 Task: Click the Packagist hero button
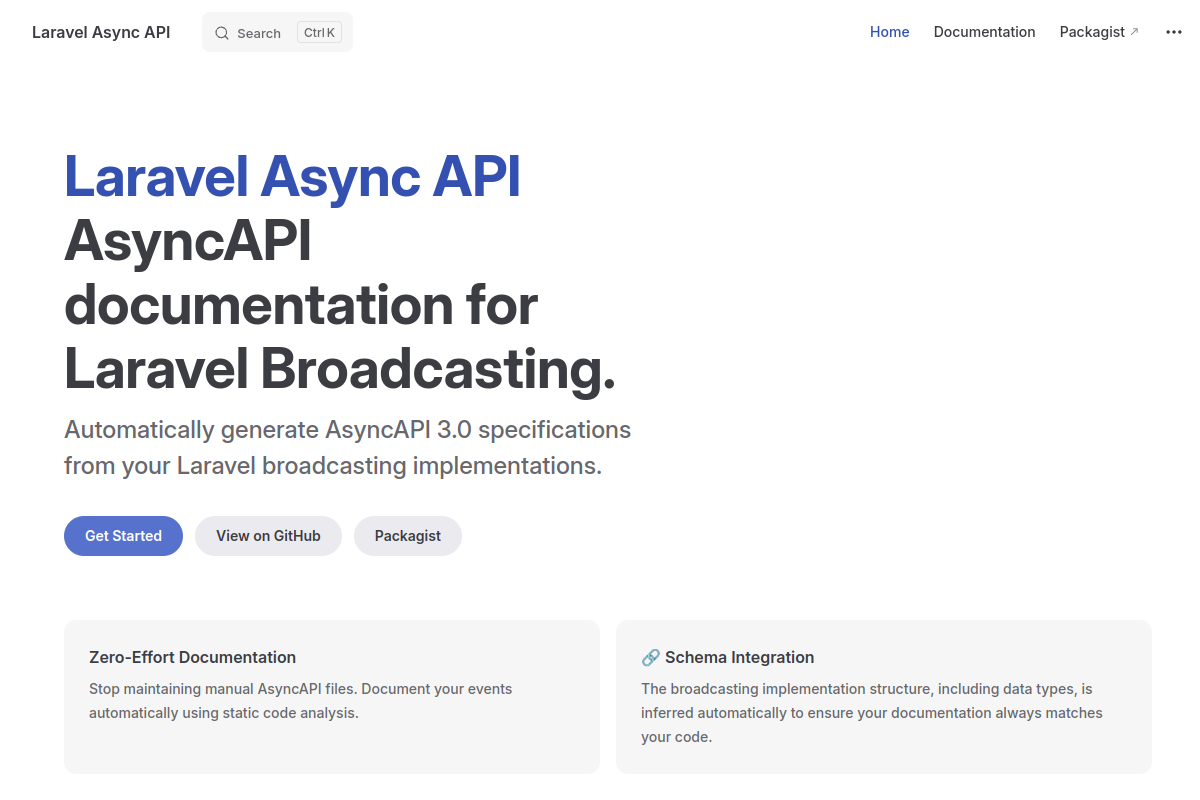(x=408, y=536)
